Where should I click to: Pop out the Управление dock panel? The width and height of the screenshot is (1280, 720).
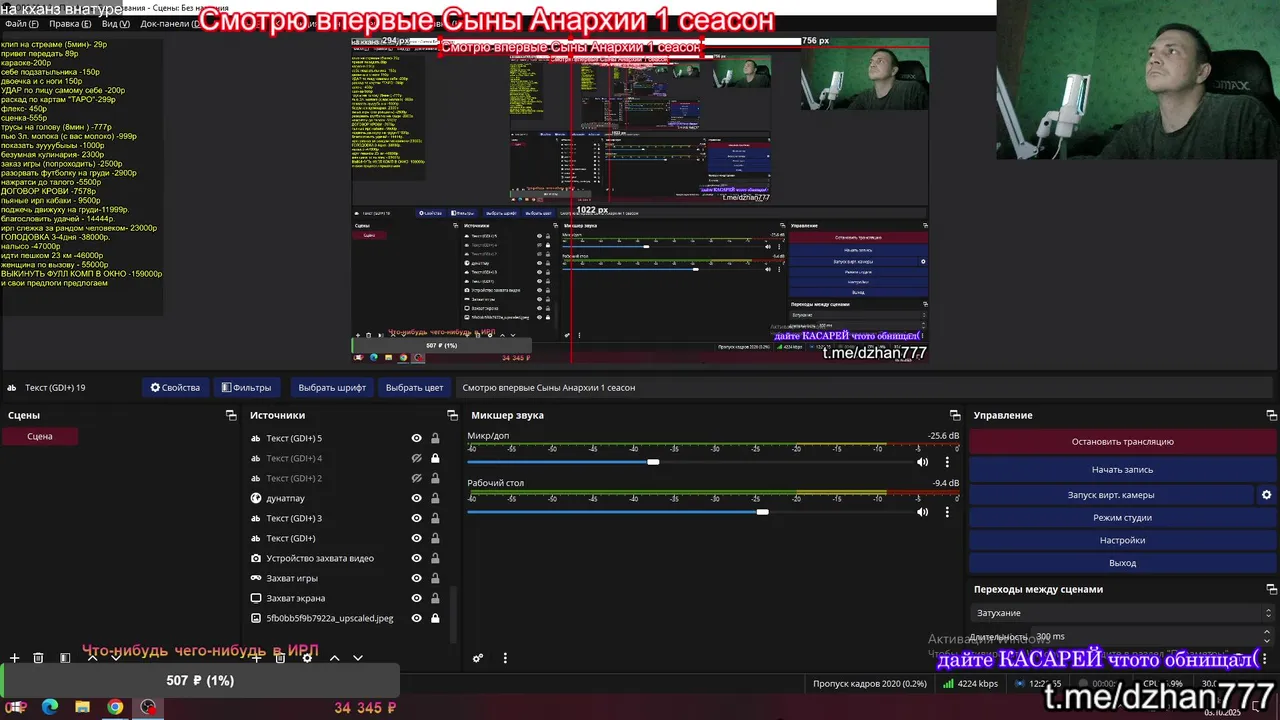[x=1272, y=415]
